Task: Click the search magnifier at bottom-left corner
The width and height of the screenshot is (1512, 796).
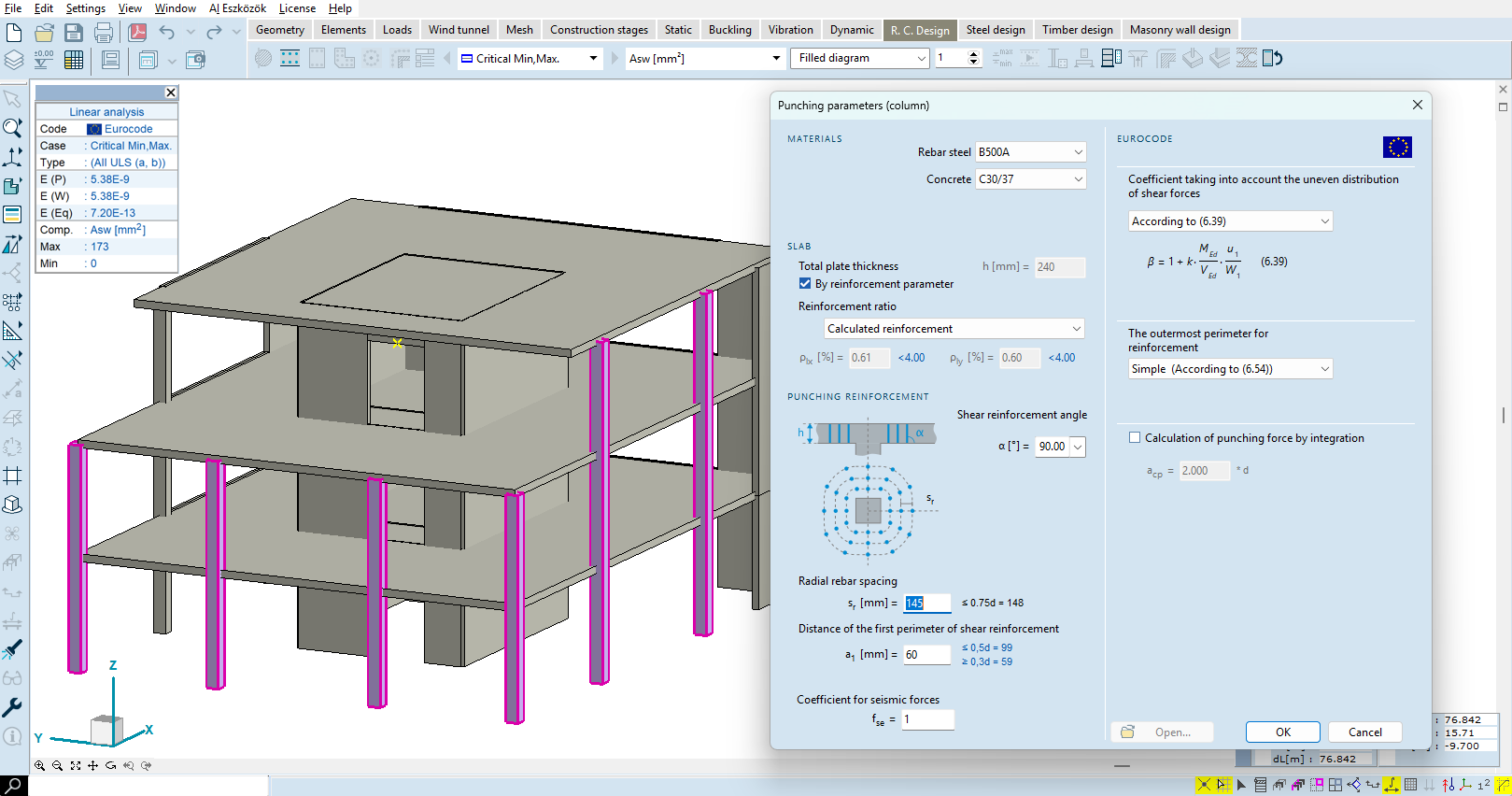Action: (14, 786)
